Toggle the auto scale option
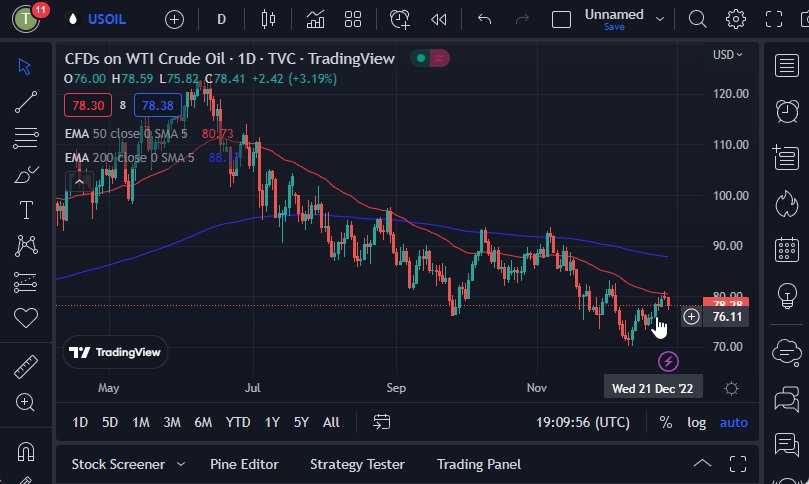 (733, 422)
